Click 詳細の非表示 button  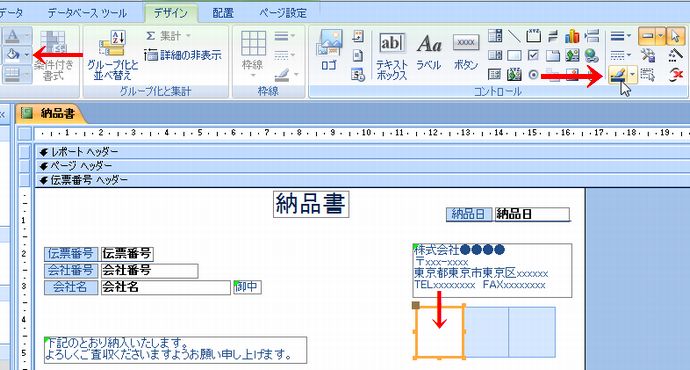pyautogui.click(x=183, y=55)
